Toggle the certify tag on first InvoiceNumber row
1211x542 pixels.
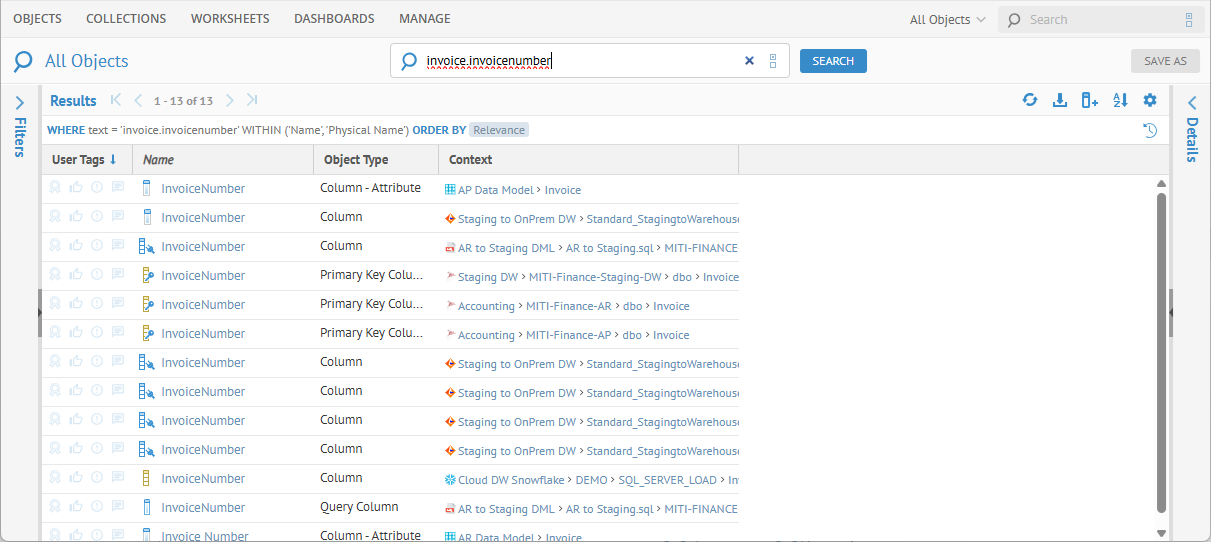55,188
